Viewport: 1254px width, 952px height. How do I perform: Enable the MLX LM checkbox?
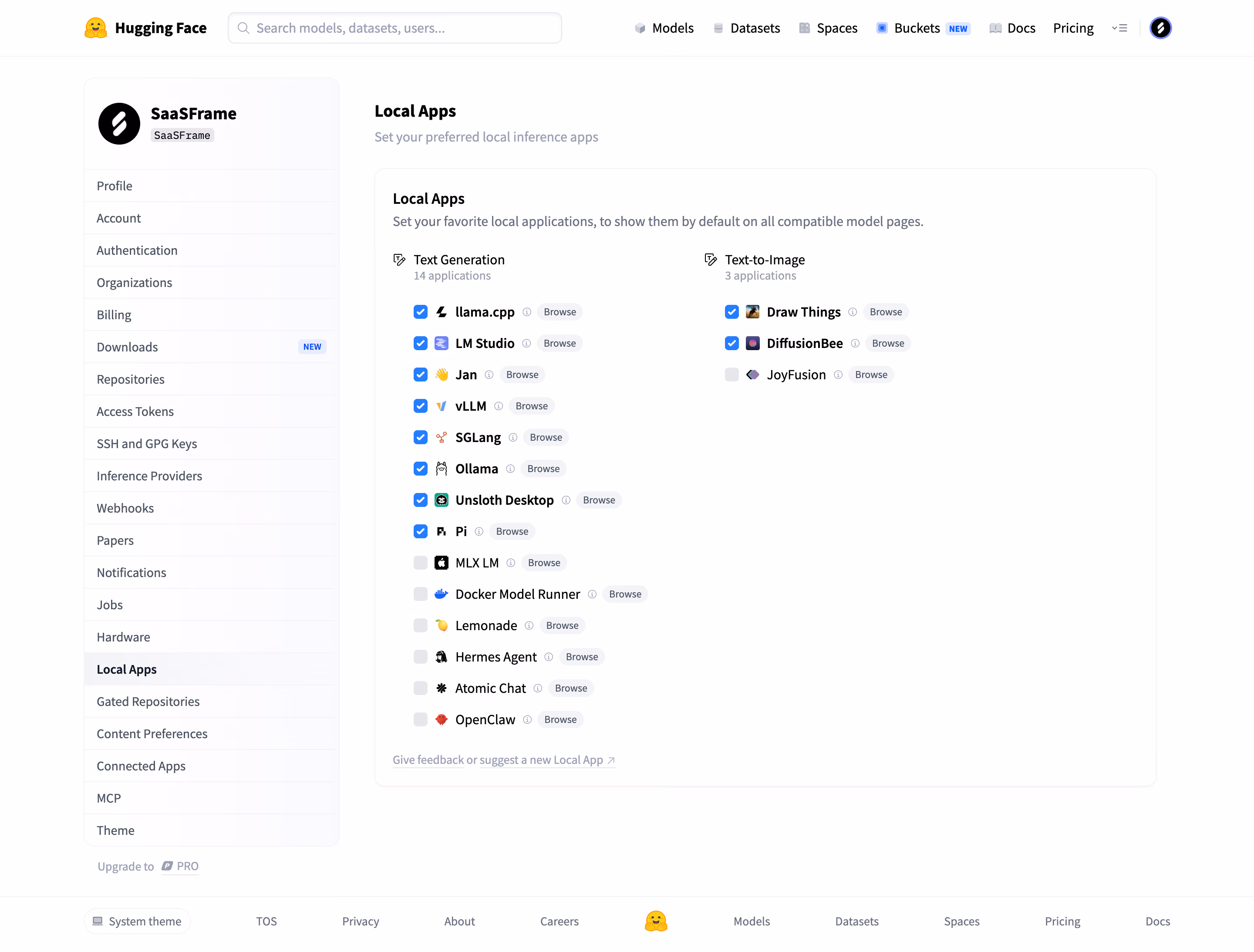(x=420, y=563)
